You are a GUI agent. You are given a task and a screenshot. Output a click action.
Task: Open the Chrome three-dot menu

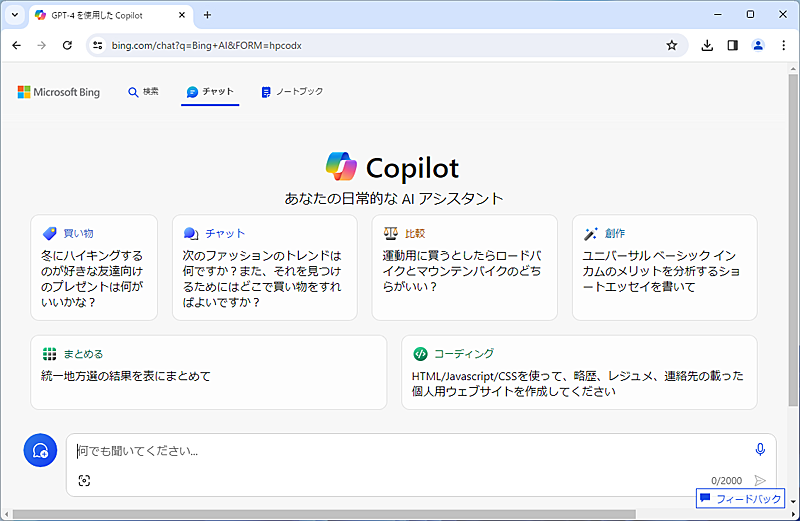783,45
